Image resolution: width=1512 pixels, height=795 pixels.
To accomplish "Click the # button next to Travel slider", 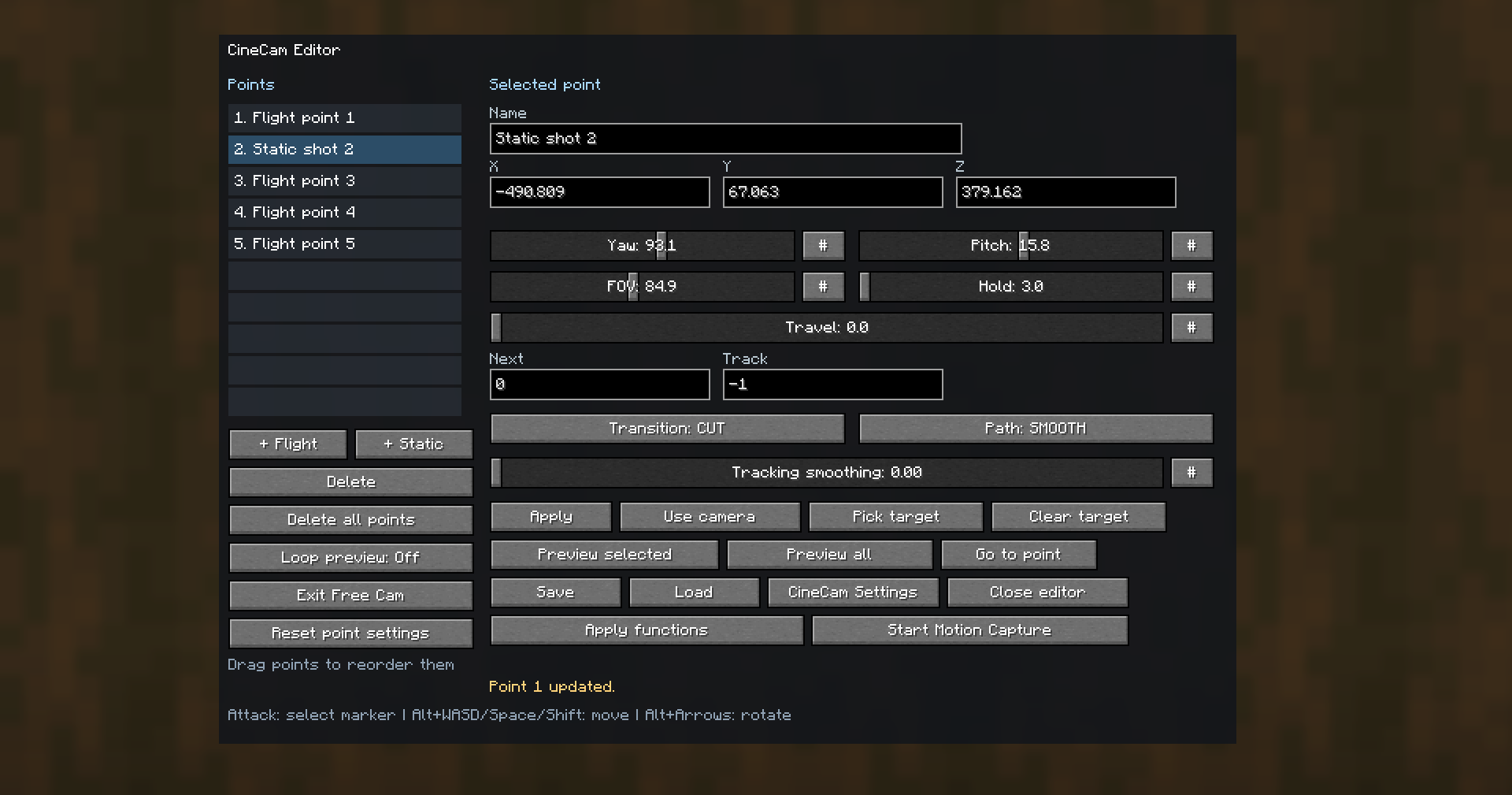I will tap(1191, 328).
